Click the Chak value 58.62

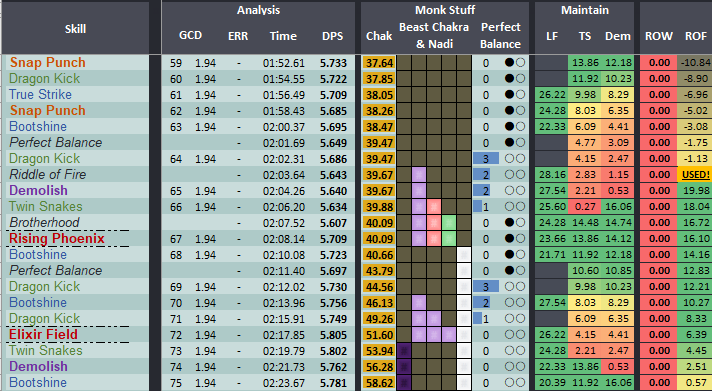pyautogui.click(x=379, y=383)
